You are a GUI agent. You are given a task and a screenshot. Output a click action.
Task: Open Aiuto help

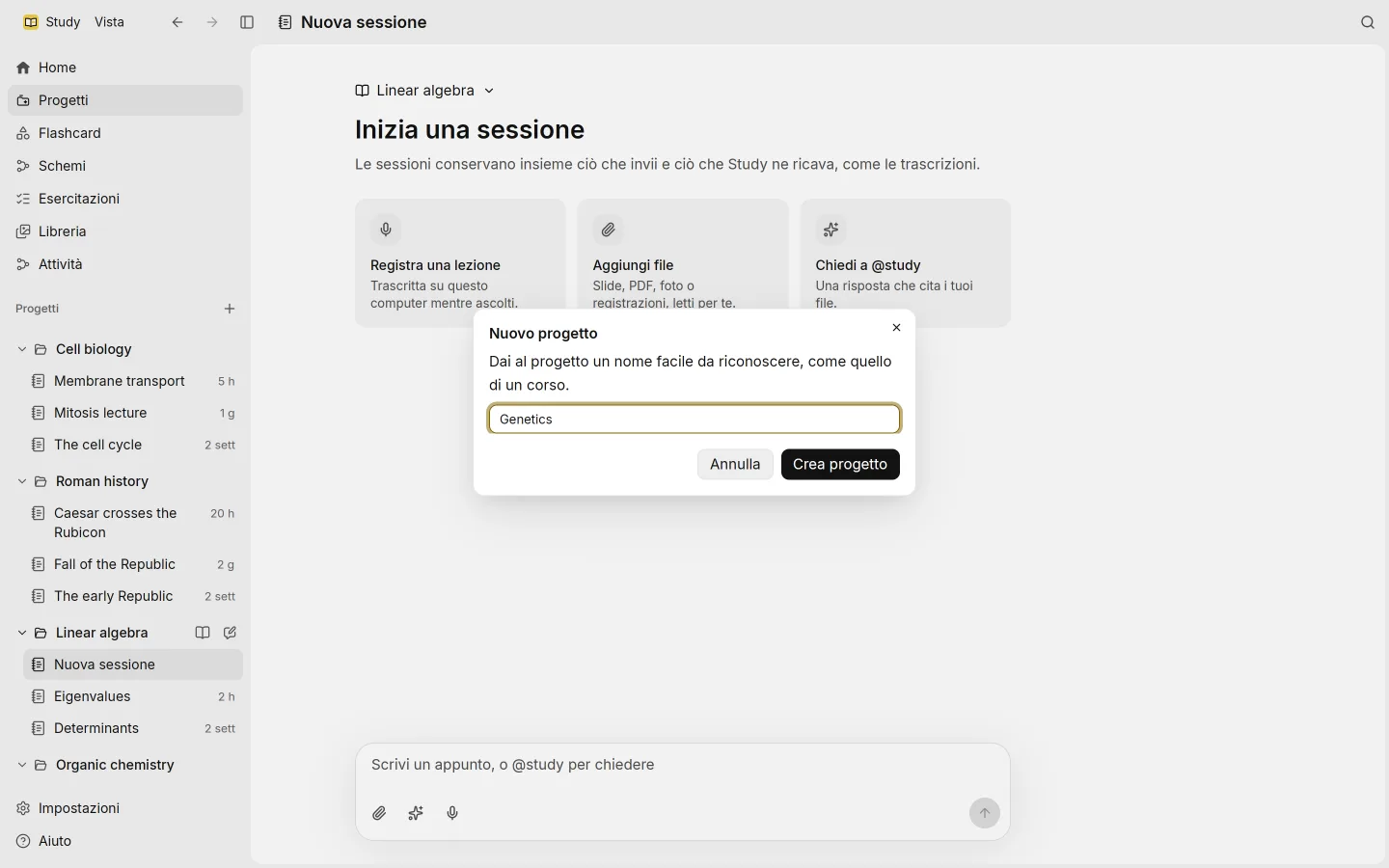[125, 841]
